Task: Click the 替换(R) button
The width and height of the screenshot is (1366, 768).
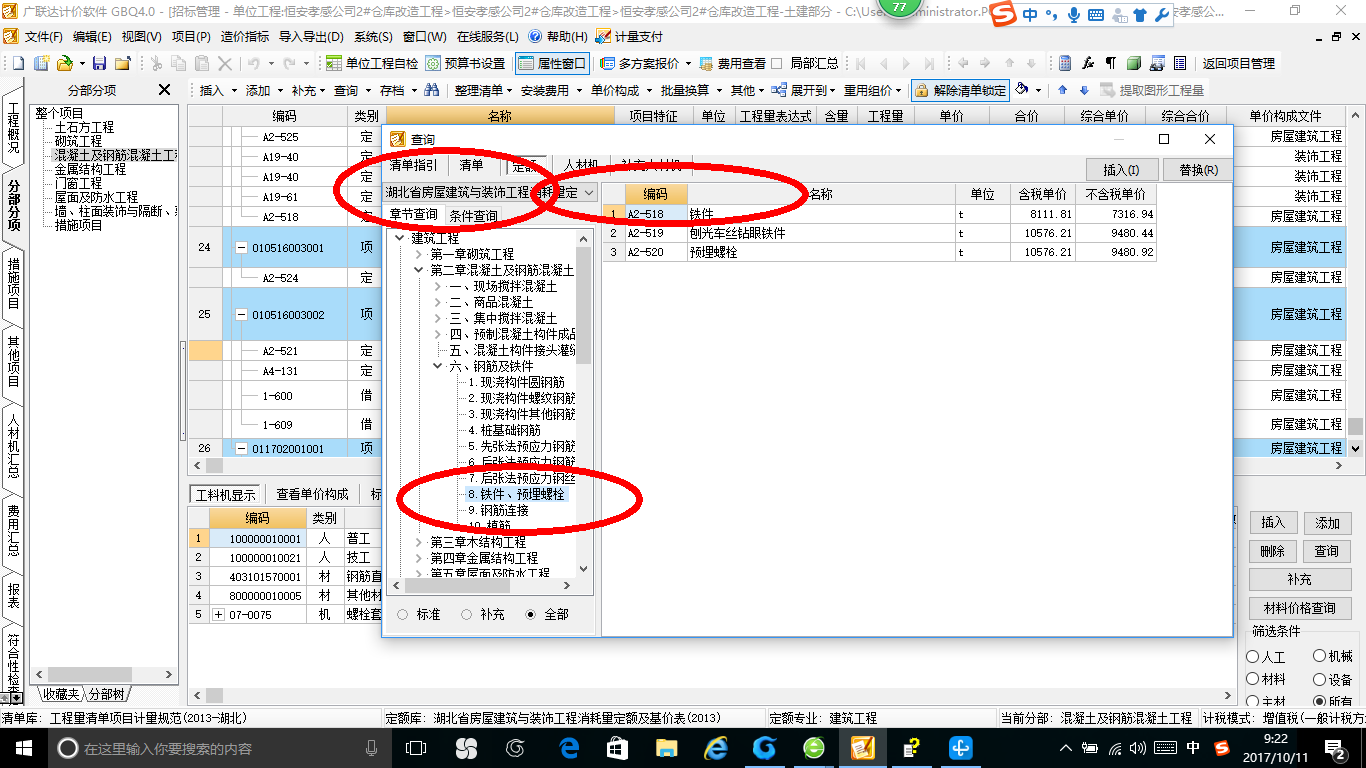Action: [1198, 169]
